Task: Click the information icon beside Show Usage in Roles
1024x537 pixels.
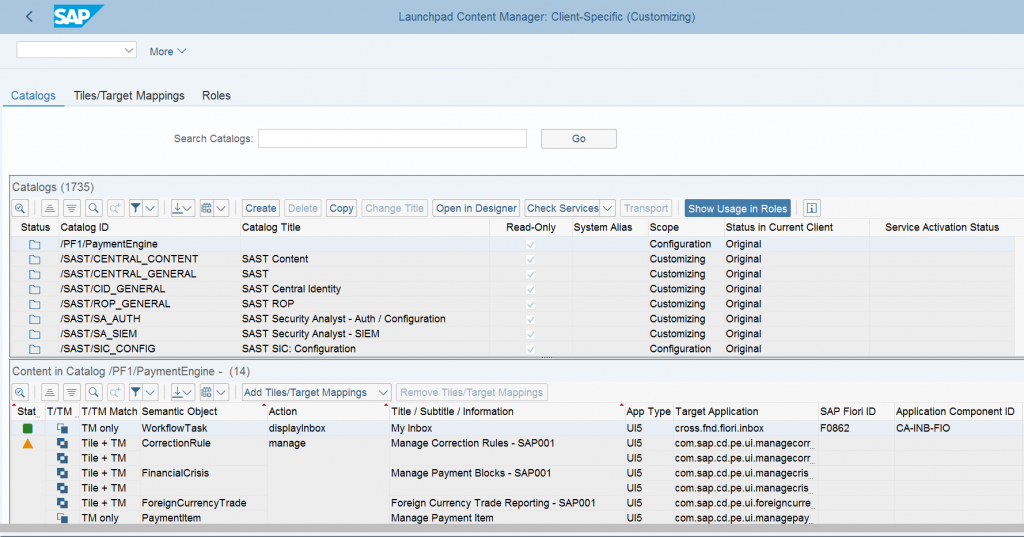Action: tap(812, 208)
